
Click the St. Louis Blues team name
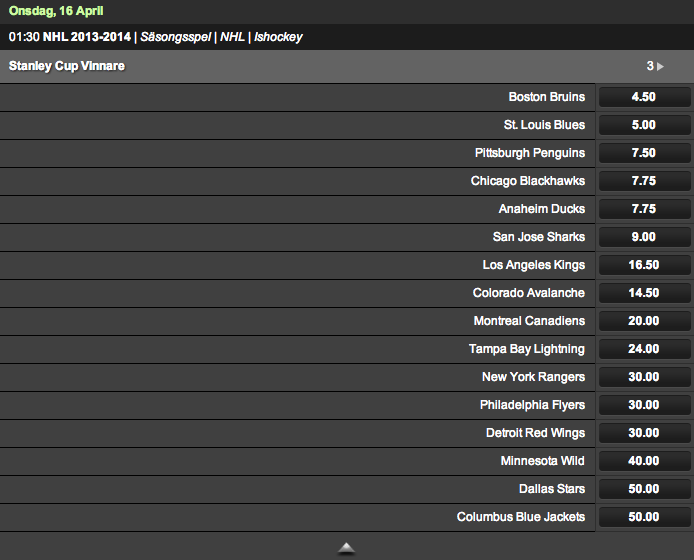(x=544, y=125)
